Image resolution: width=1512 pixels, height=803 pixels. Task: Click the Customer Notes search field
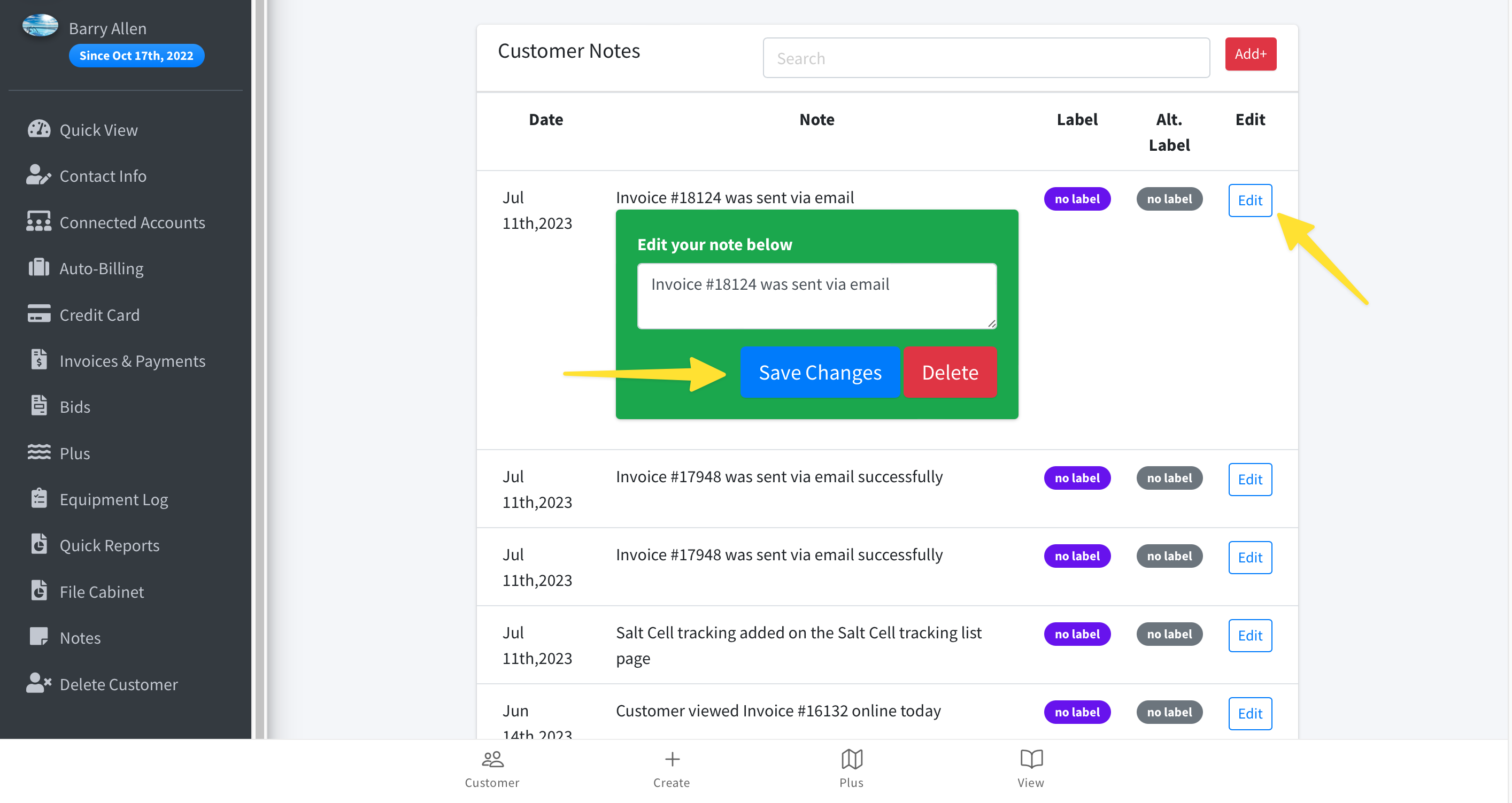coord(986,58)
